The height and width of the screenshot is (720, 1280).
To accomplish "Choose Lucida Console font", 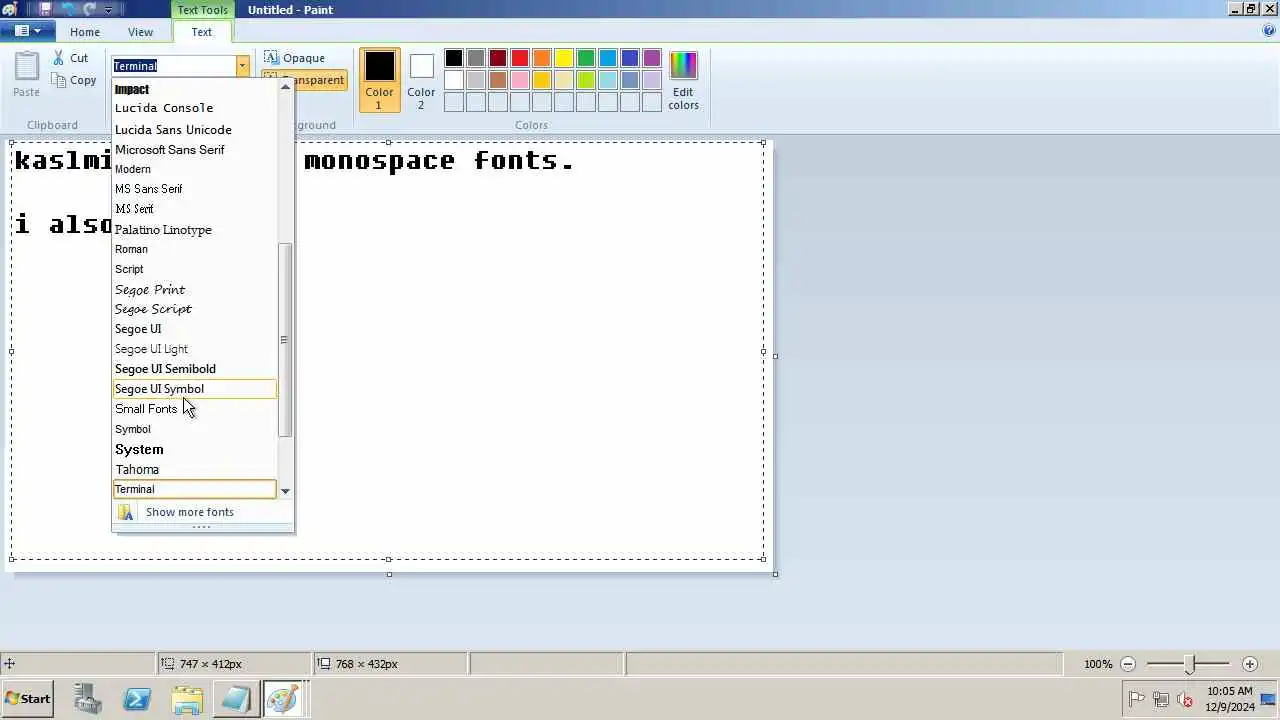I will (195, 108).
